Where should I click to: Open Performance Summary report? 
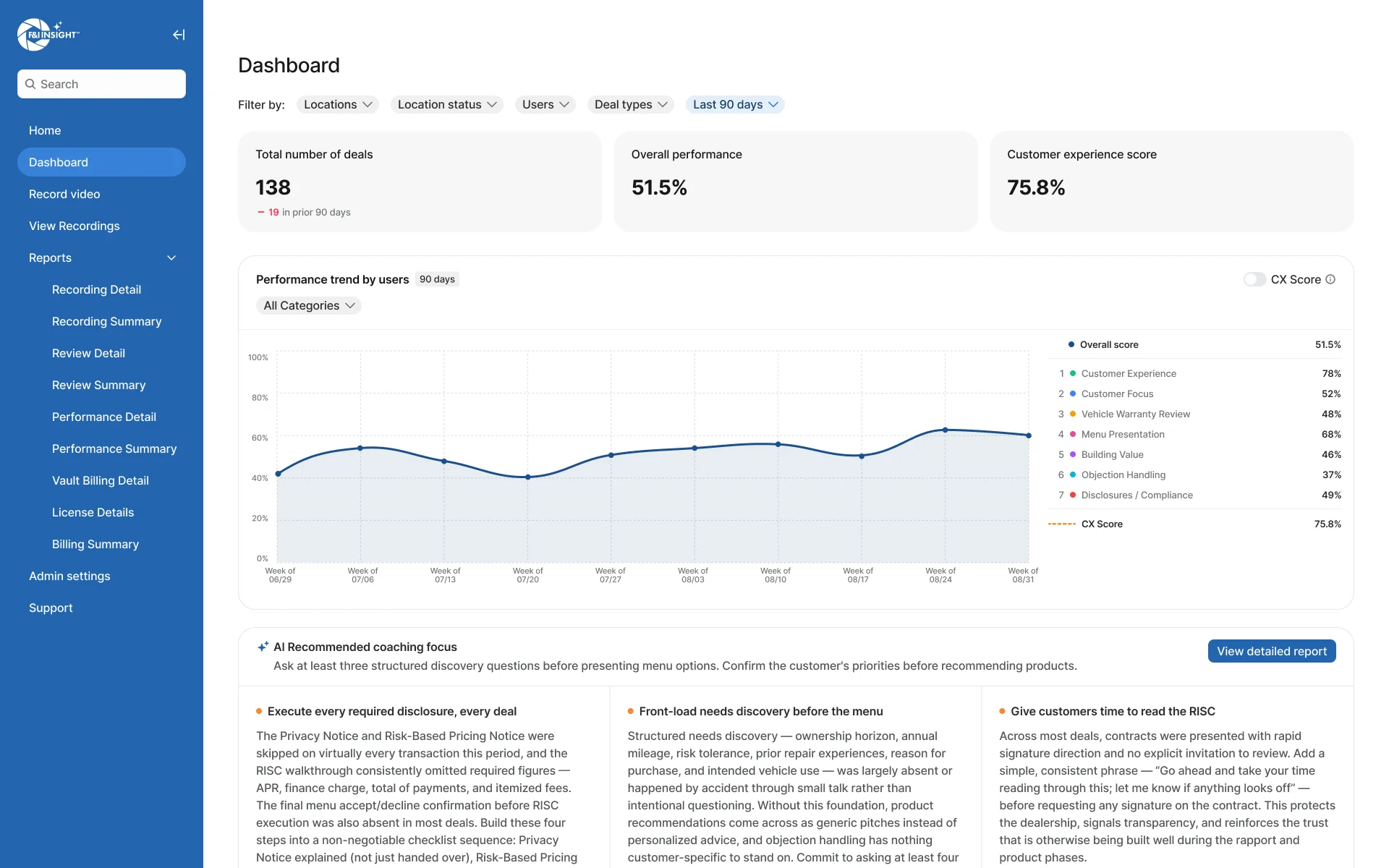(114, 448)
